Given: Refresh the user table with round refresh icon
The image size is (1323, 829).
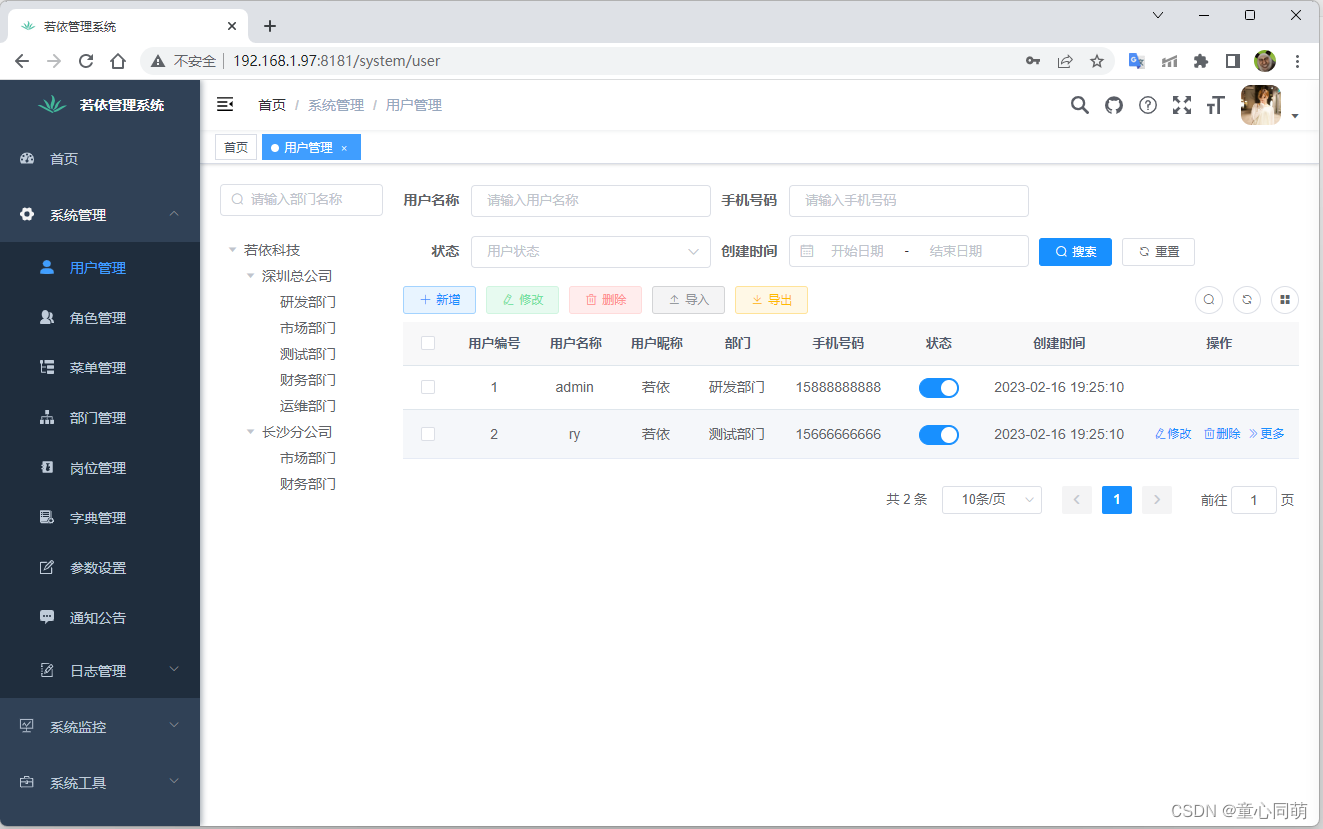Looking at the screenshot, I should coord(1247,299).
